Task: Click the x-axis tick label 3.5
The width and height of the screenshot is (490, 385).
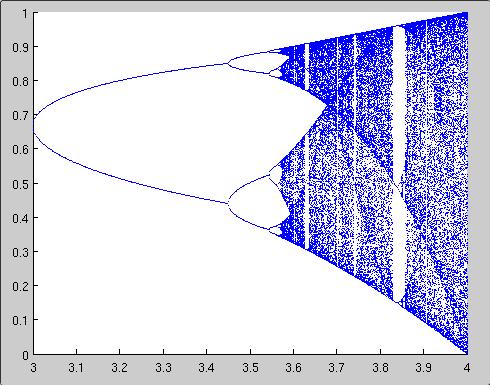Action: (x=250, y=368)
